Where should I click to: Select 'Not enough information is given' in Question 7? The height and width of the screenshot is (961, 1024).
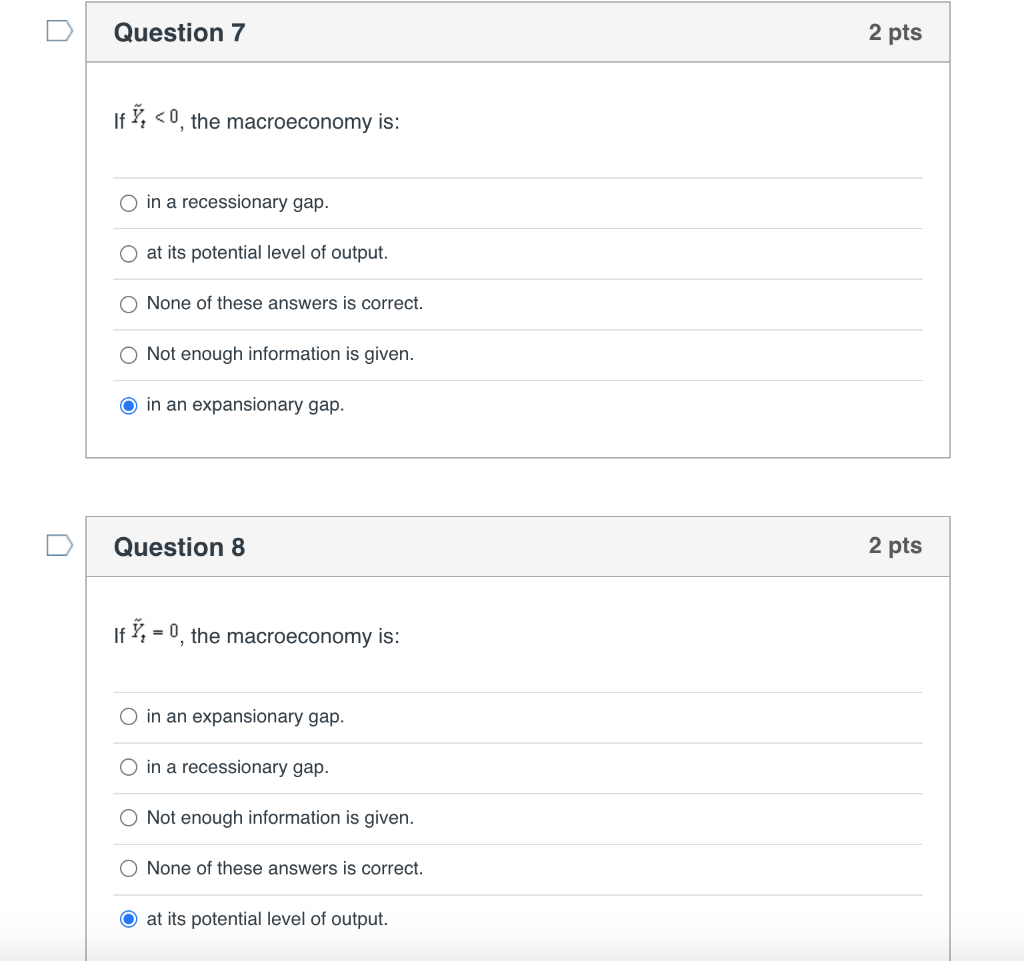point(128,355)
